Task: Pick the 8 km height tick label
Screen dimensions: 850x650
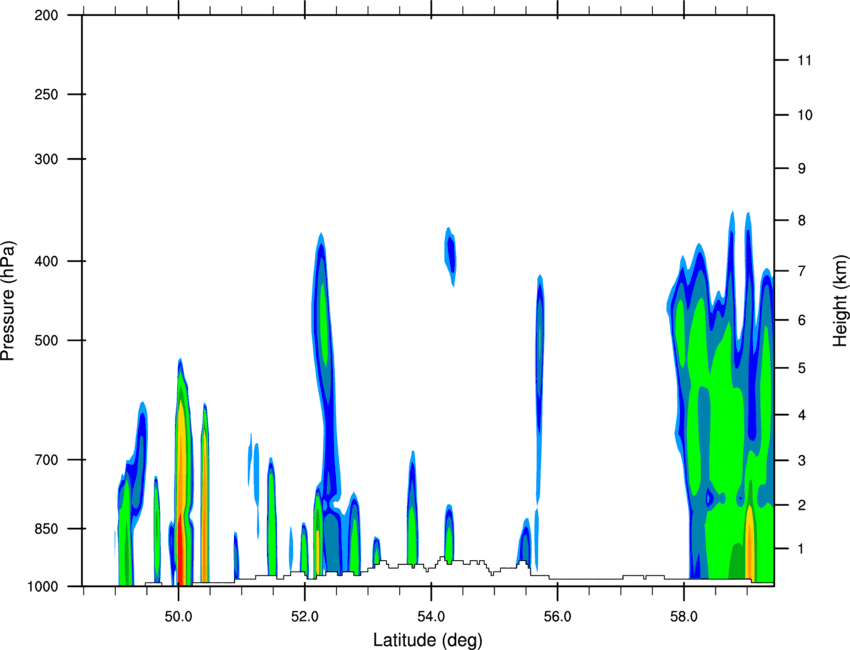Action: [x=802, y=220]
